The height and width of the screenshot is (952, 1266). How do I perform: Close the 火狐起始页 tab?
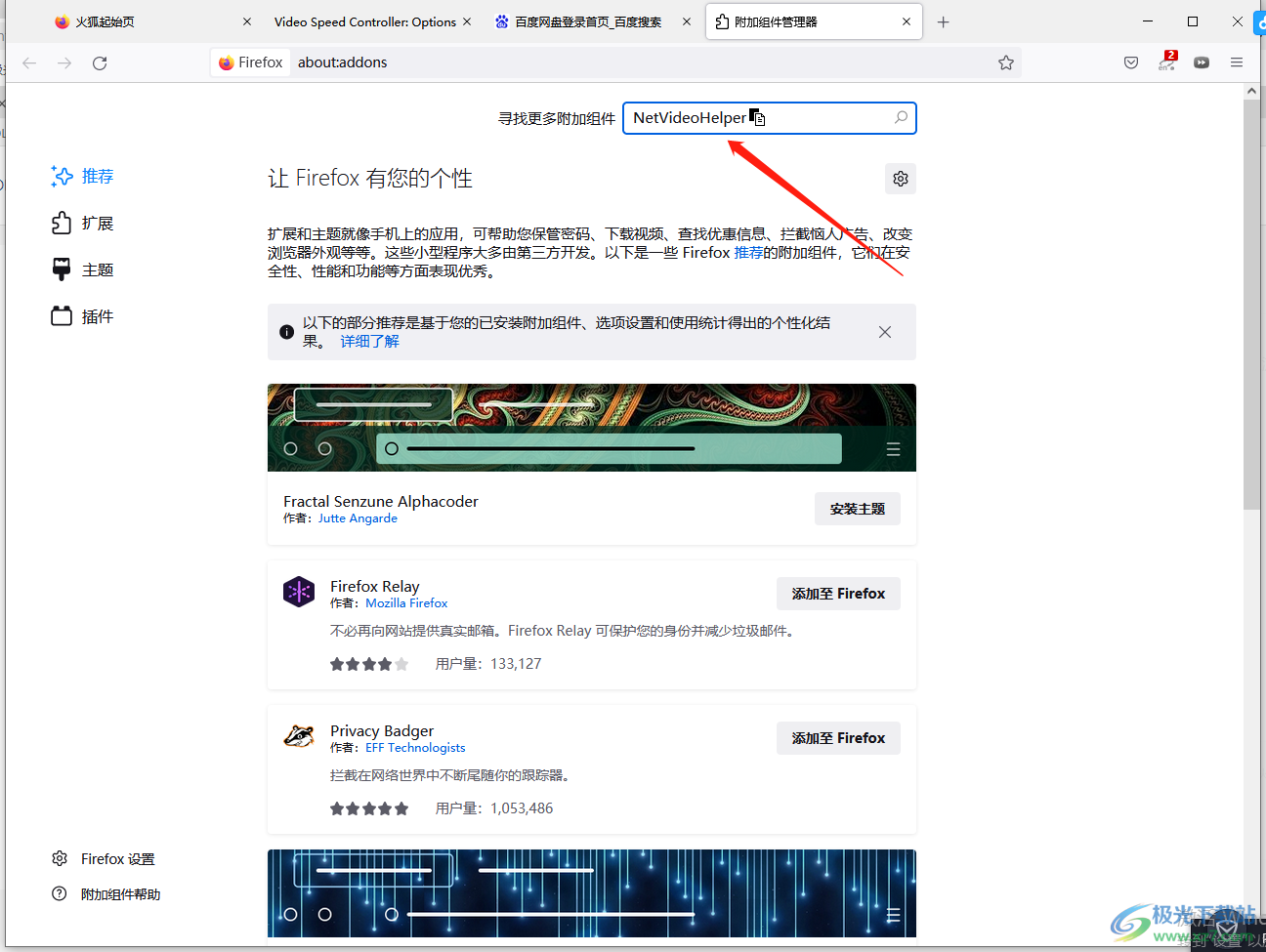(x=247, y=21)
